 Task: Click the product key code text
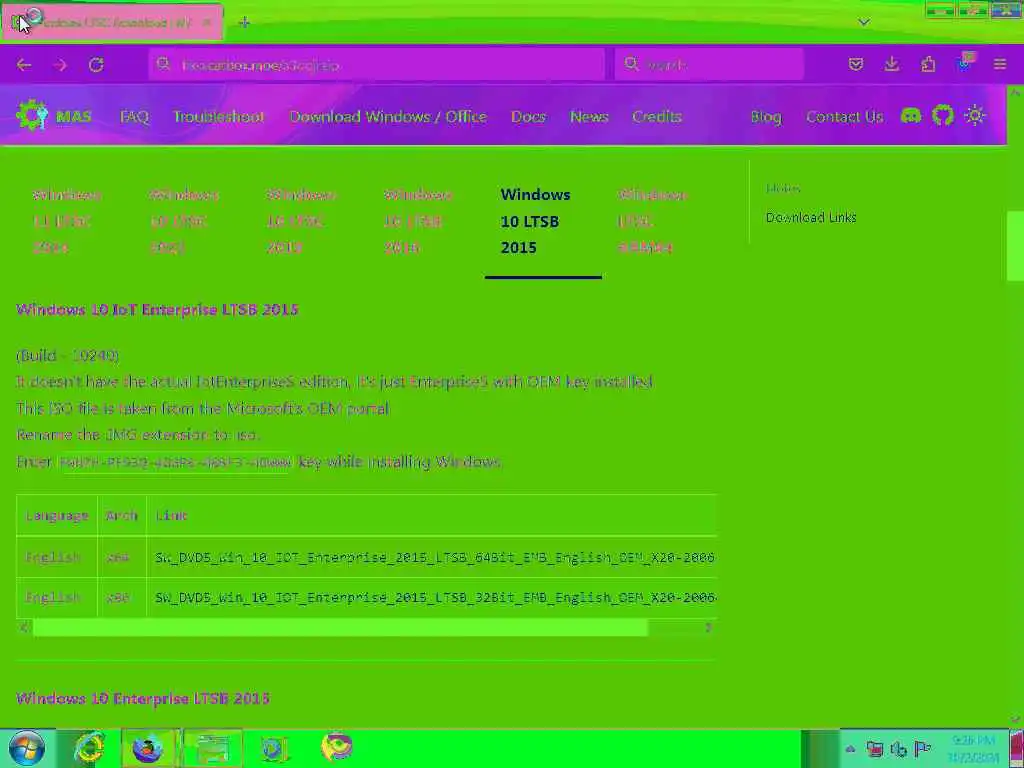tap(175, 462)
